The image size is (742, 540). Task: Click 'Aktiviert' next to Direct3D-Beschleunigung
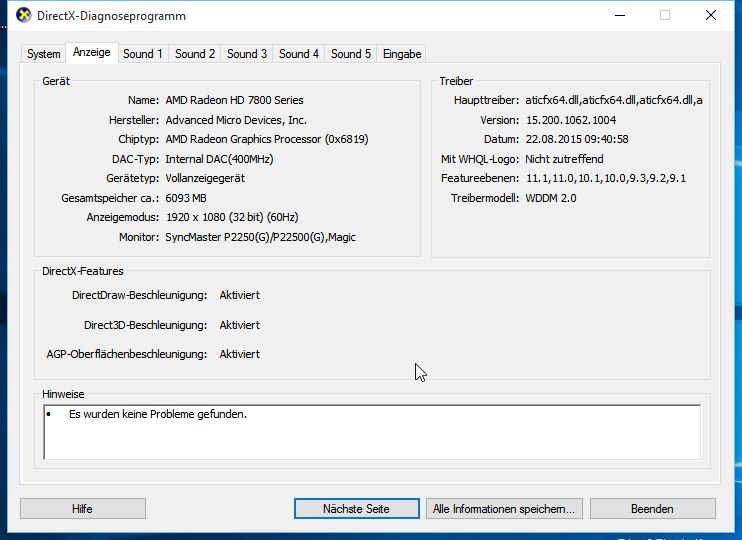[x=239, y=325]
